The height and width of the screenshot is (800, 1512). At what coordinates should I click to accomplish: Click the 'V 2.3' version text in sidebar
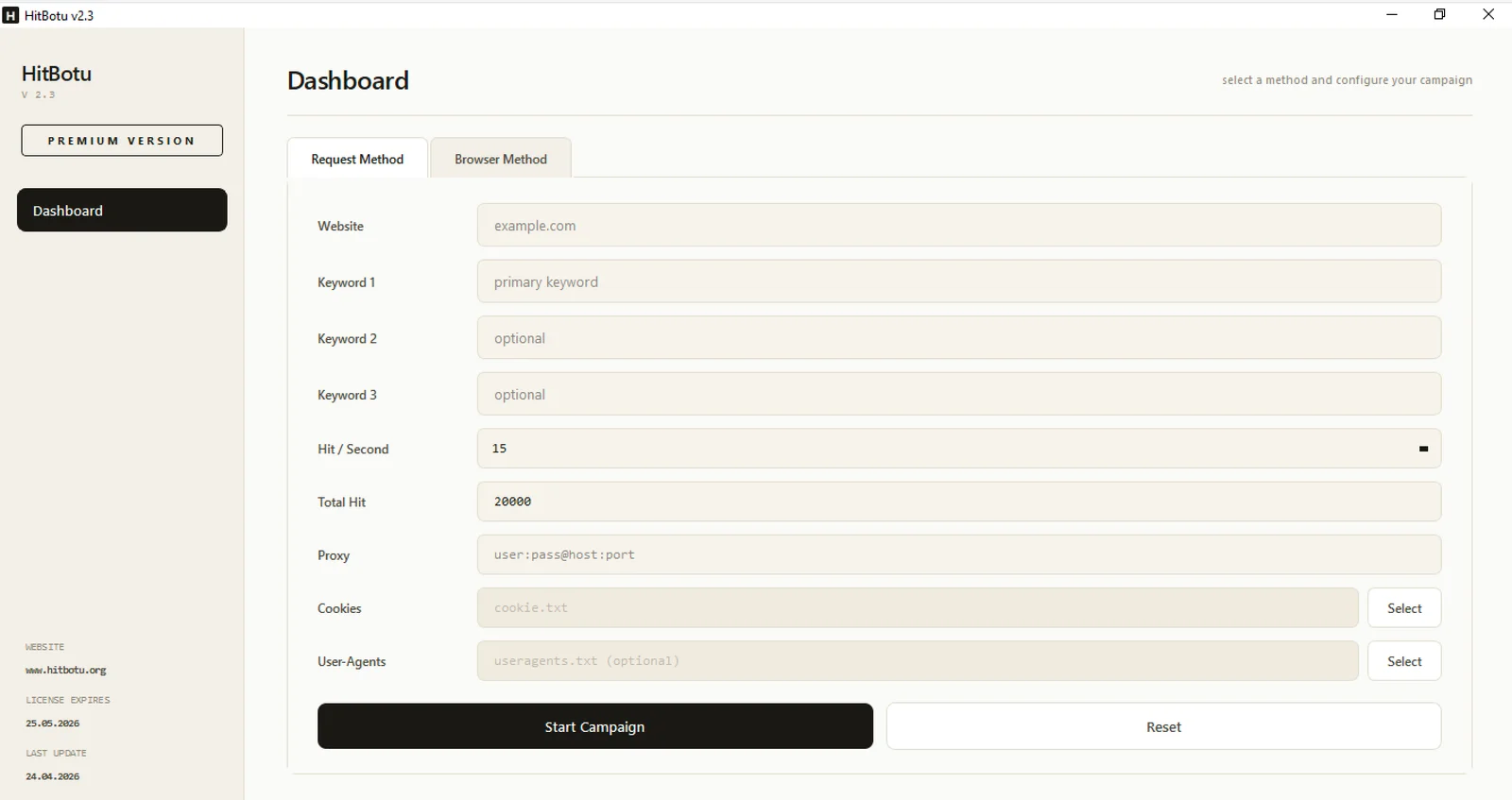(39, 95)
